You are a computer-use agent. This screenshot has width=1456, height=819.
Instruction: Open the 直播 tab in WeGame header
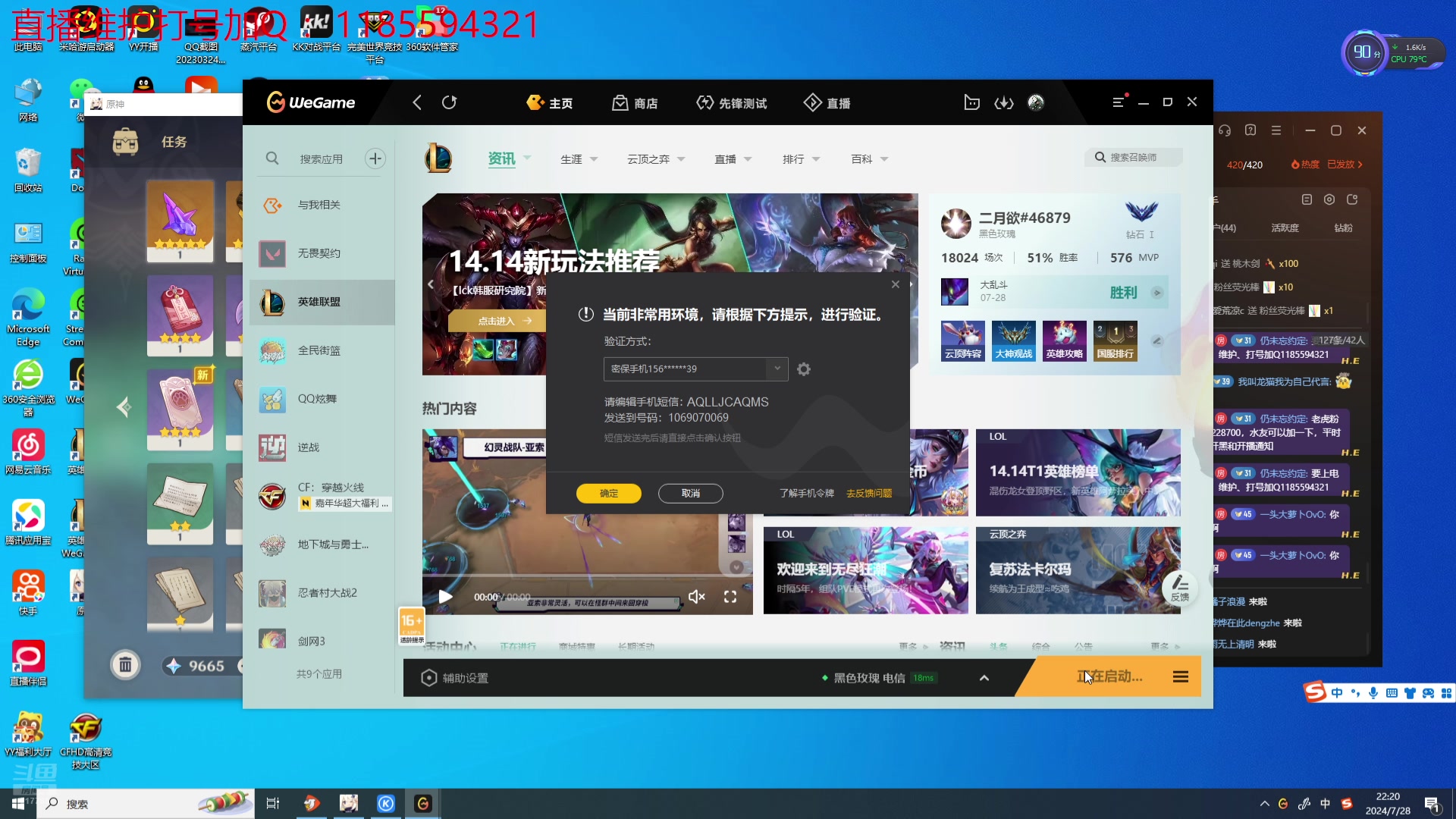(827, 102)
